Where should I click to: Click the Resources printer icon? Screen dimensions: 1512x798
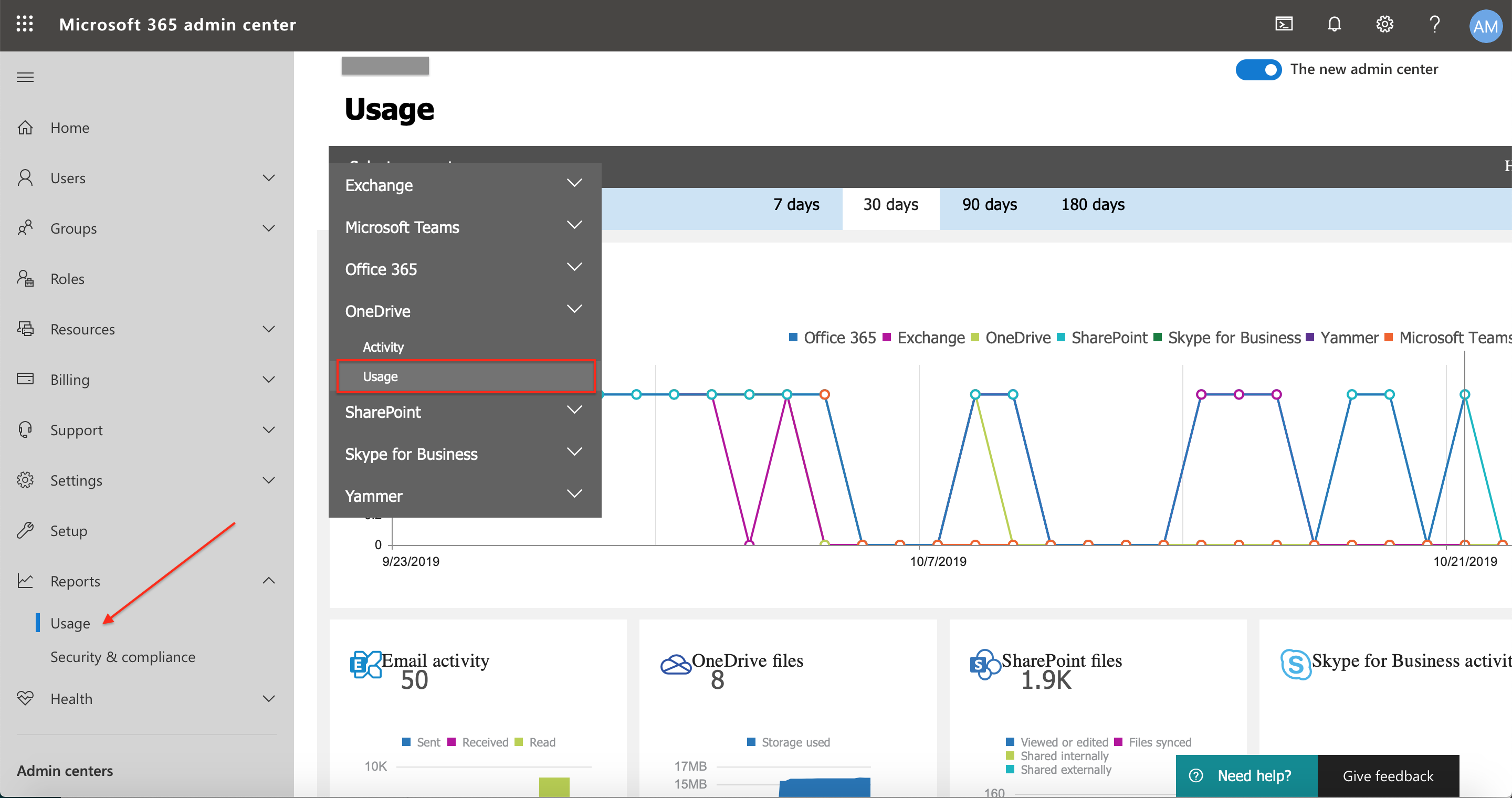(25, 329)
